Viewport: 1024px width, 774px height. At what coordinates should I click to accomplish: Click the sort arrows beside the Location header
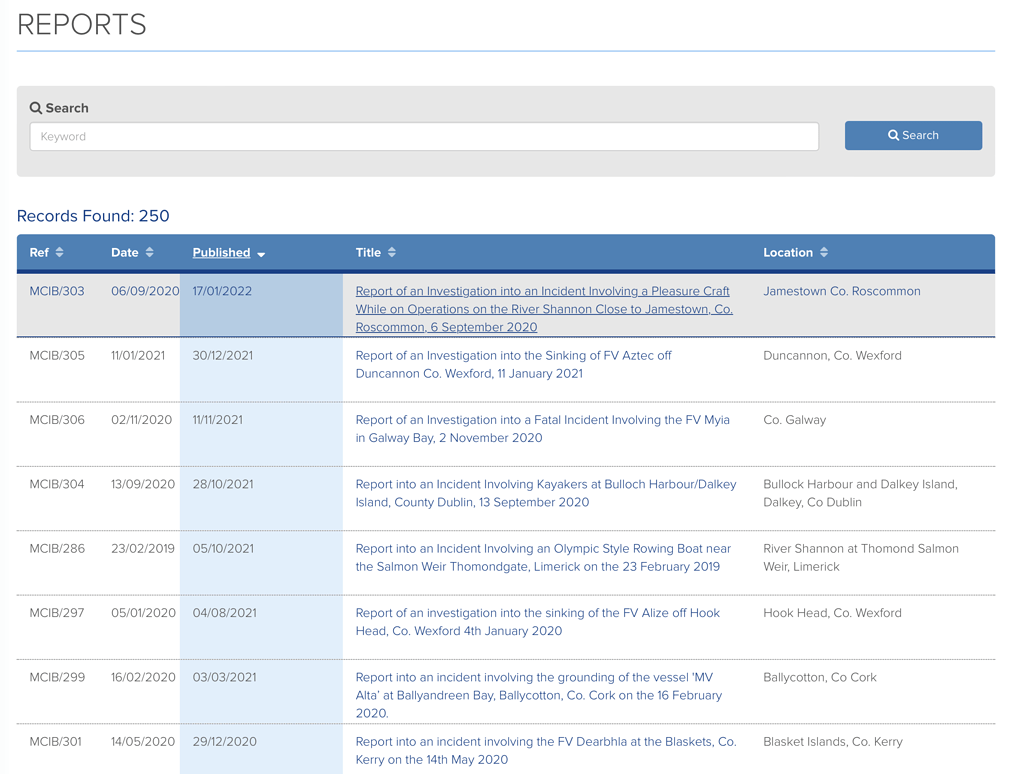coord(826,252)
